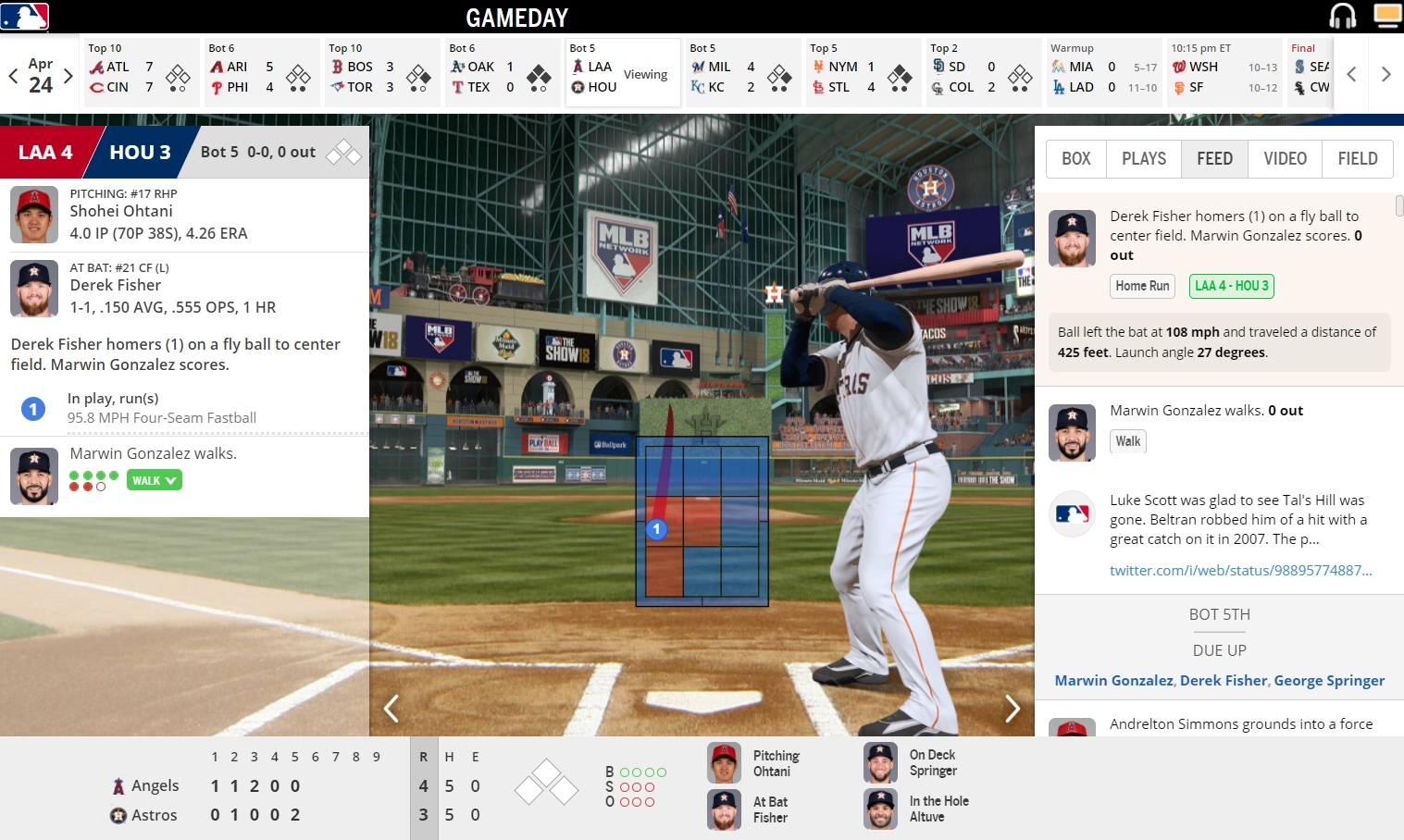Image resolution: width=1404 pixels, height=840 pixels.
Task: Click Derek Fisher avatar in feed
Action: tap(1072, 239)
